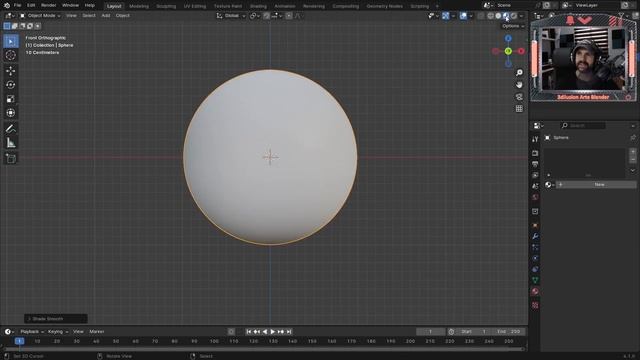Click the Blender logo icon
This screenshot has width=640, height=360.
coord(7,5)
